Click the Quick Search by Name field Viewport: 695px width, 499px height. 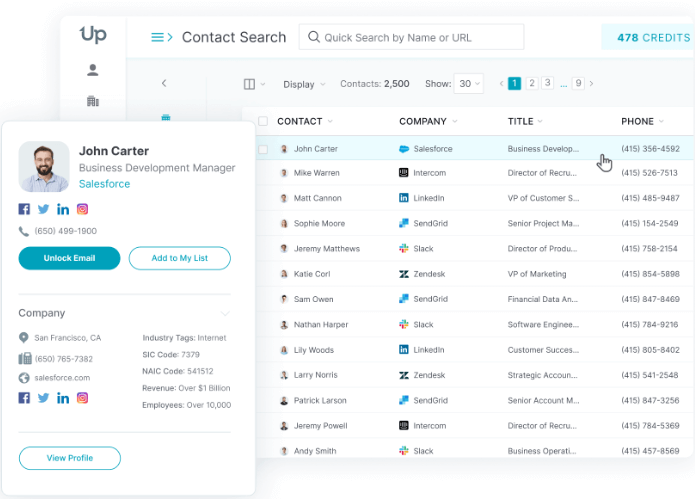point(411,37)
